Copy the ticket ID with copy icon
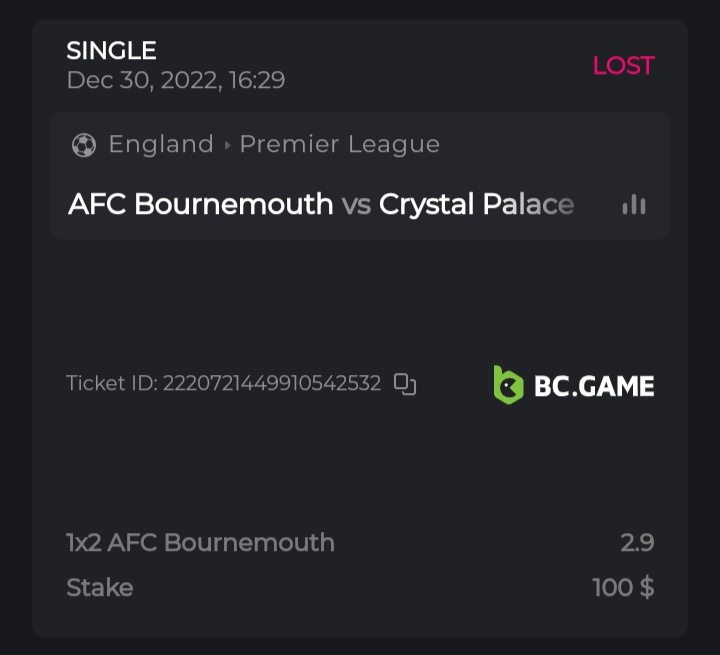Image resolution: width=720 pixels, height=655 pixels. pos(405,384)
